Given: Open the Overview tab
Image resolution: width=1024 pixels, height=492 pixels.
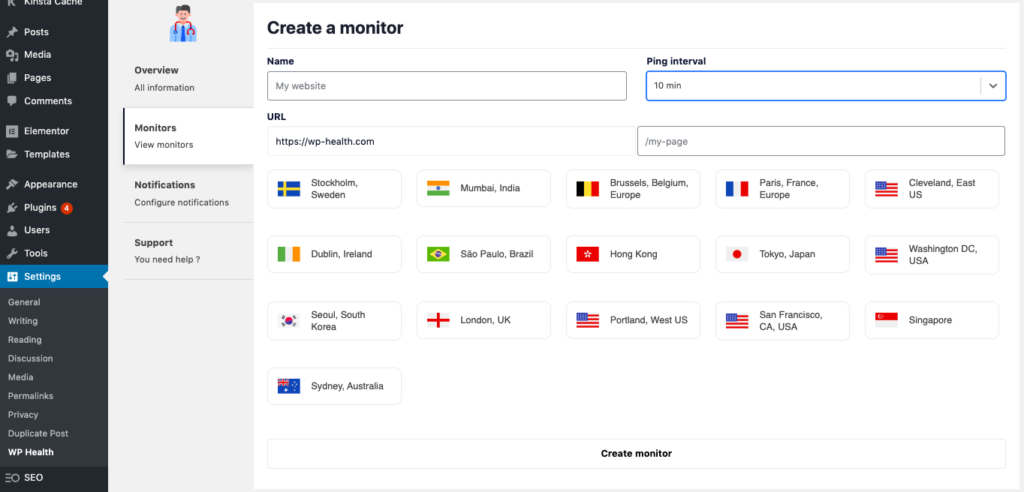Looking at the screenshot, I should (189, 78).
